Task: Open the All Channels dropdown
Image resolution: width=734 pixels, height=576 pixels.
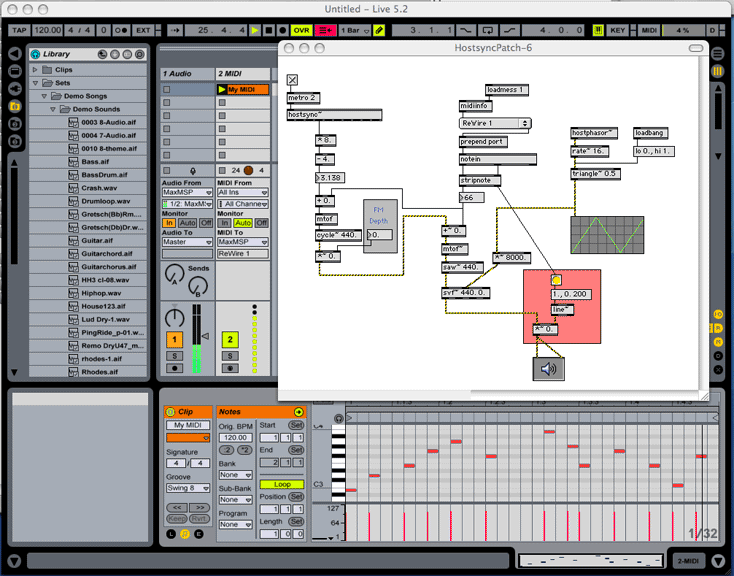Action: (x=243, y=204)
